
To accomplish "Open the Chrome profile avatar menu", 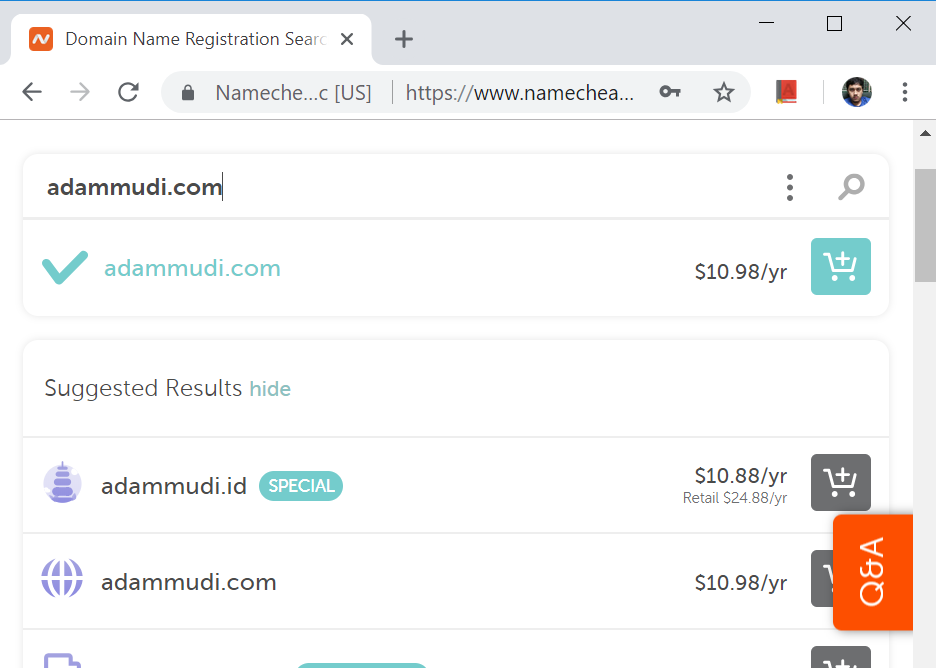I will 856,91.
